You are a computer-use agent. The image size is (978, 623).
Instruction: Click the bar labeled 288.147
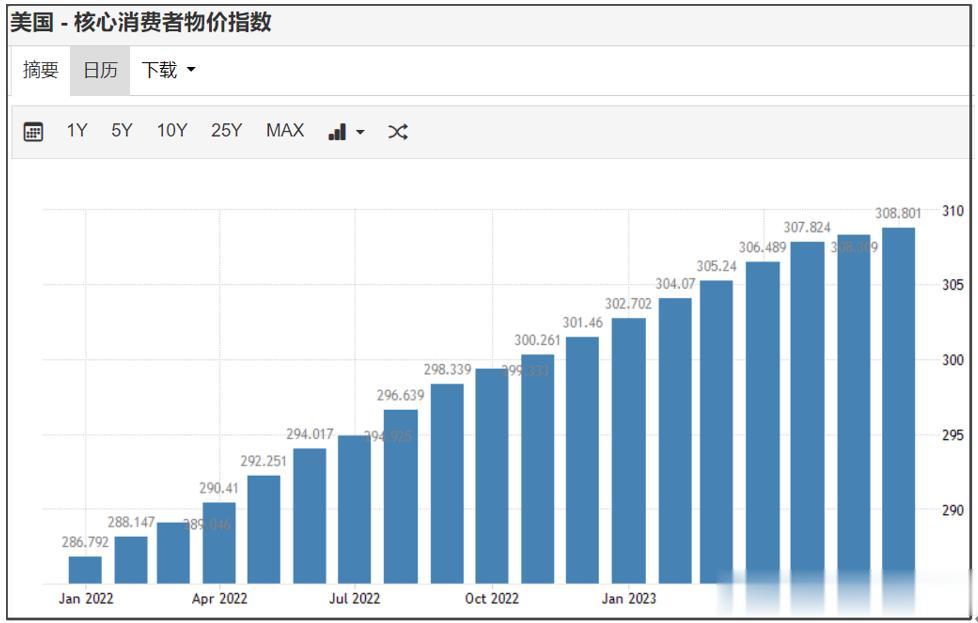tap(131, 560)
